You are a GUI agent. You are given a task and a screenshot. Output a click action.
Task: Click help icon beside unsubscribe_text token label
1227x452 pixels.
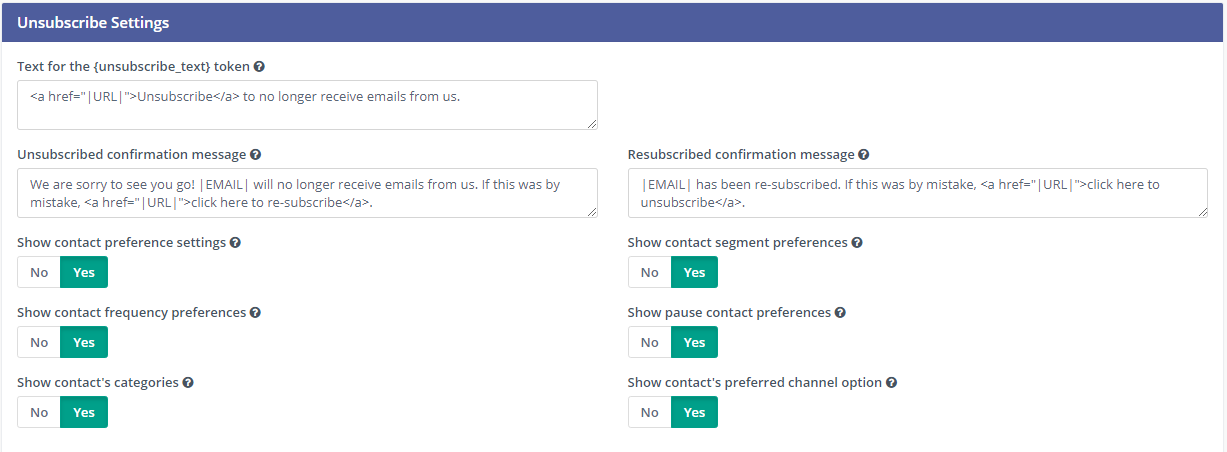coord(259,67)
